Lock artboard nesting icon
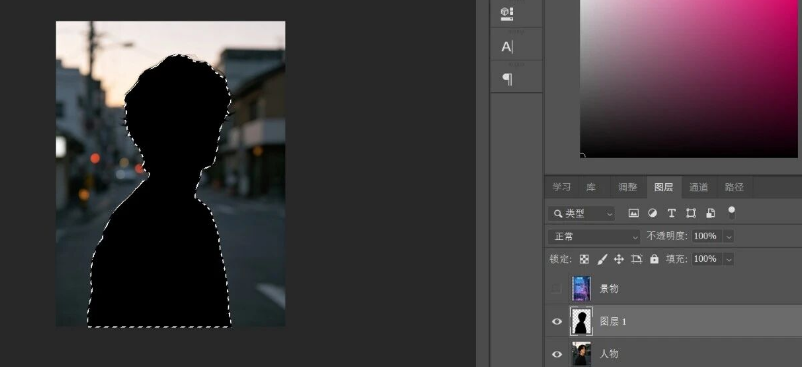 point(636,259)
